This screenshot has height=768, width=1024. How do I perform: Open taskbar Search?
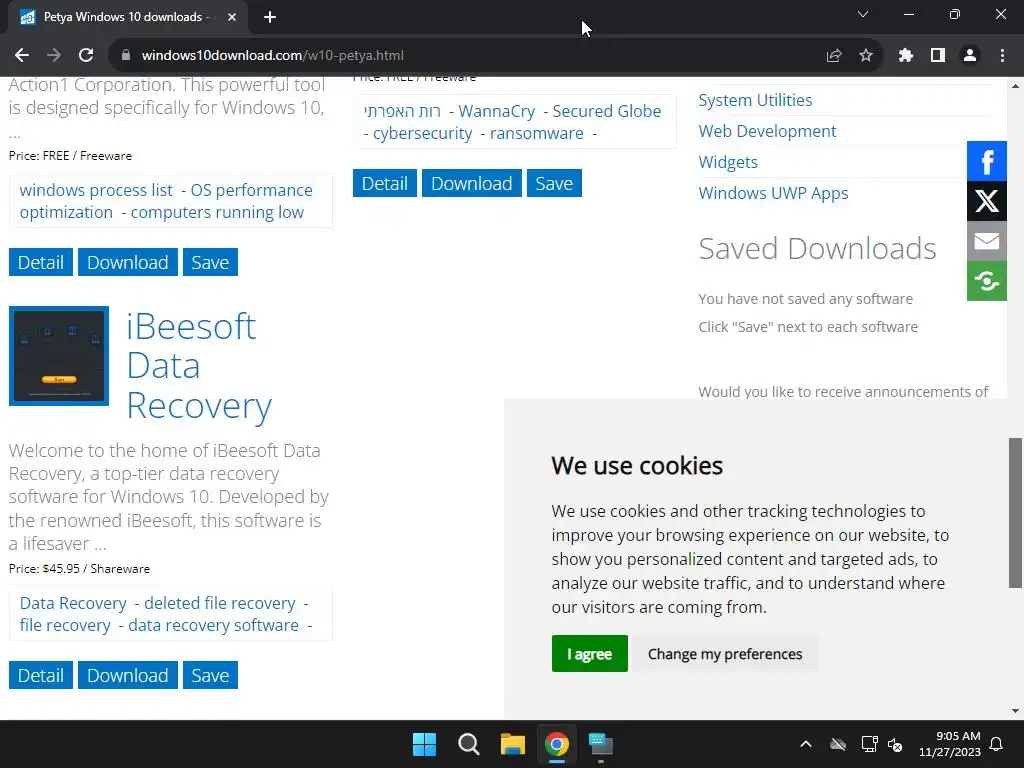pyautogui.click(x=468, y=744)
